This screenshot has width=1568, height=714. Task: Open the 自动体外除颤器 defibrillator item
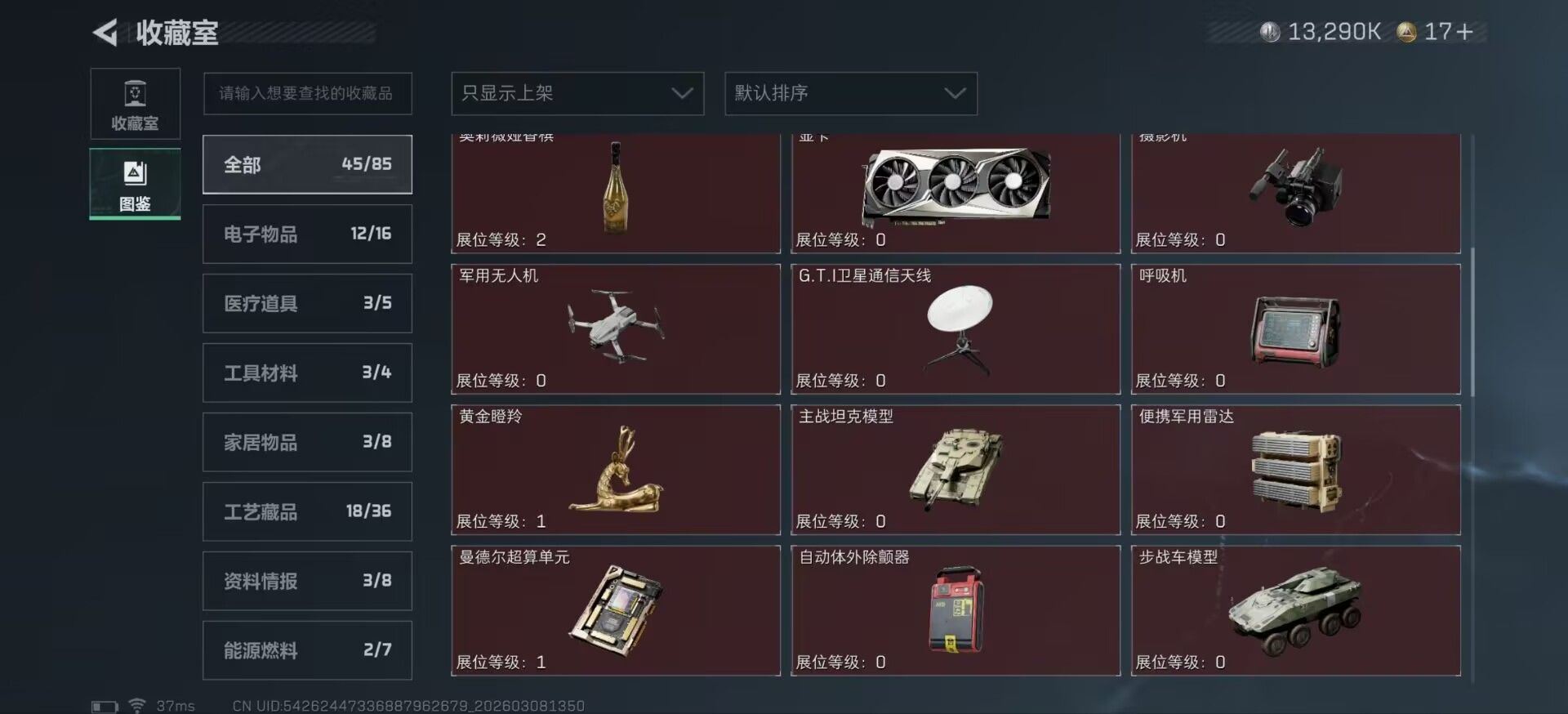click(955, 610)
